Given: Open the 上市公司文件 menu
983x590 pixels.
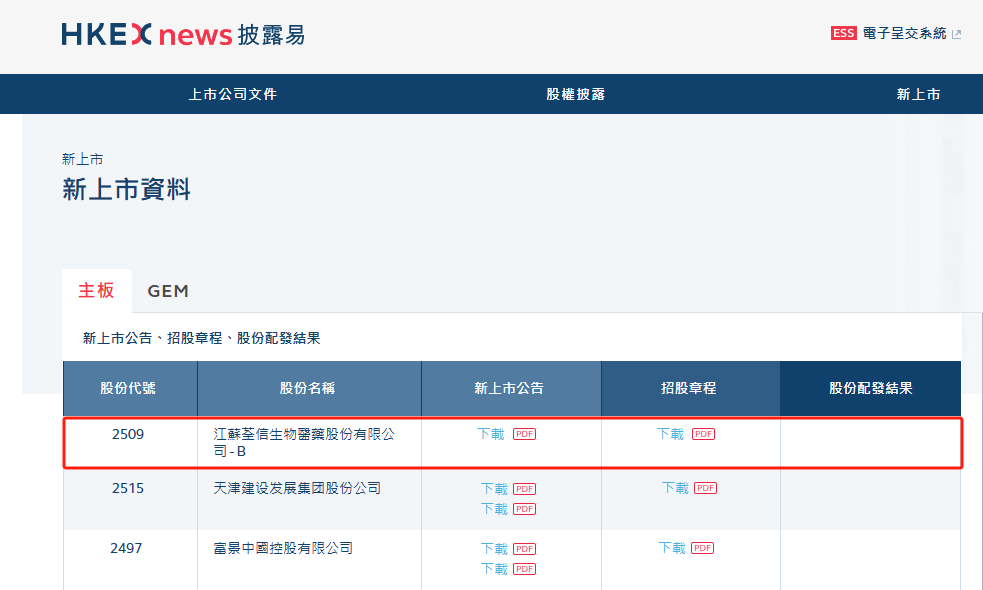Looking at the screenshot, I should 233,94.
